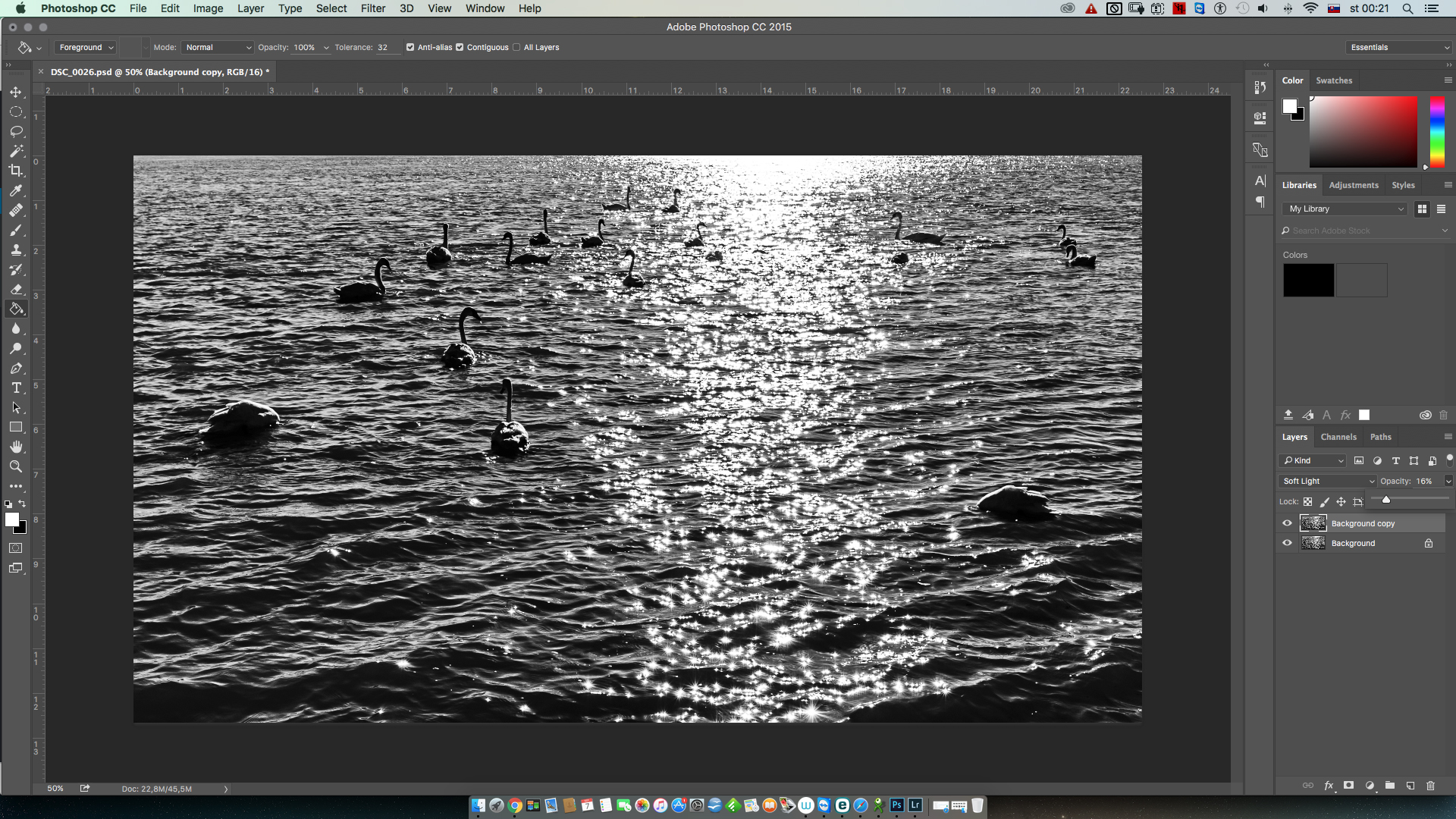Expand the My Library dropdown

coord(1346,209)
